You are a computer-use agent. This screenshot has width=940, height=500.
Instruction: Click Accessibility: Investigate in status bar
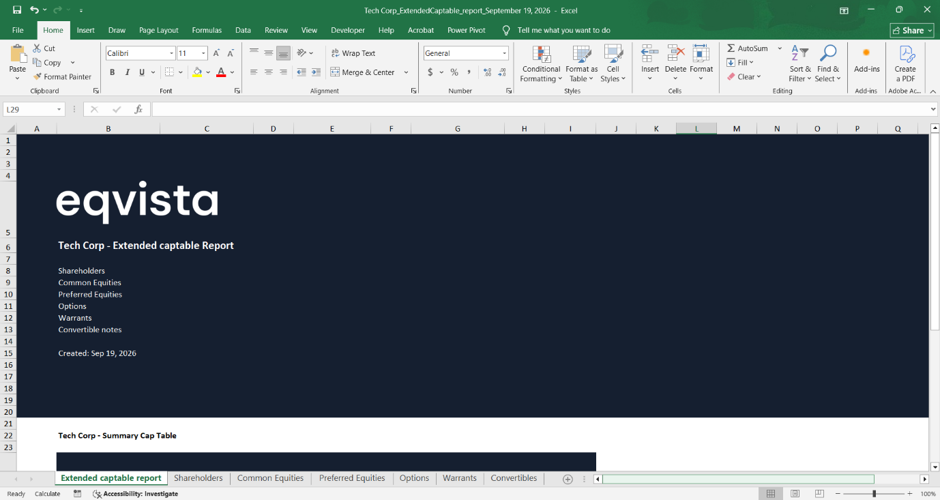[x=135, y=493]
